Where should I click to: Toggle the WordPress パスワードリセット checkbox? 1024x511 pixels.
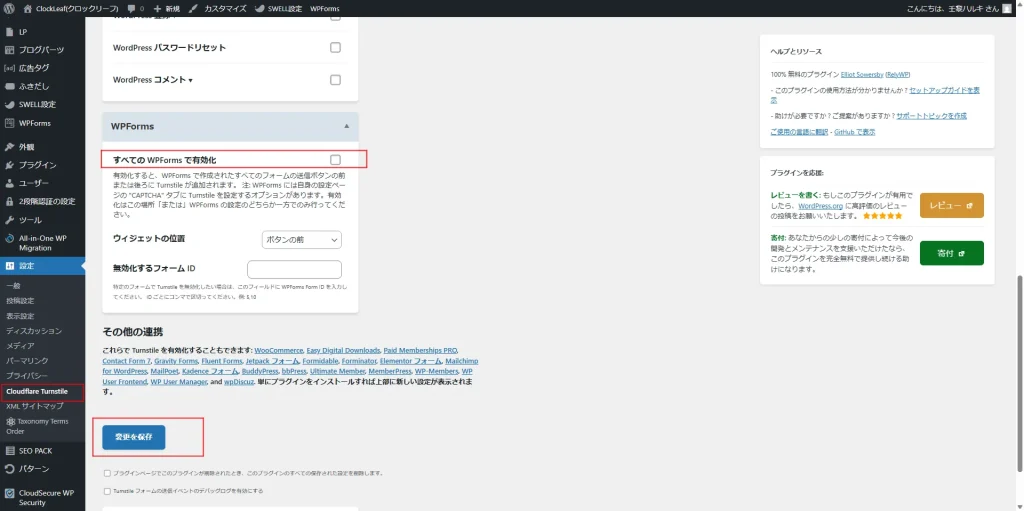335,48
